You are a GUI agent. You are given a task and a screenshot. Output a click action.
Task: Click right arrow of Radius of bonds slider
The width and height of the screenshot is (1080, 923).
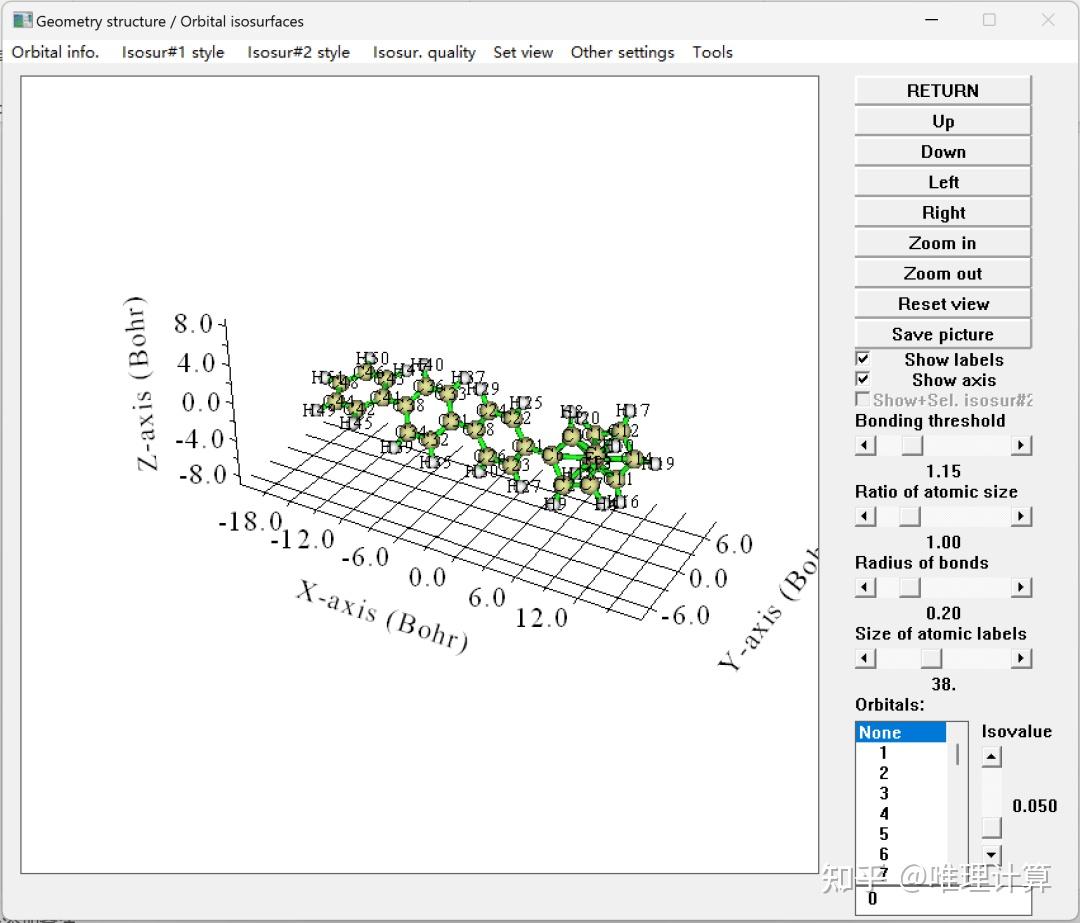coord(1021,588)
